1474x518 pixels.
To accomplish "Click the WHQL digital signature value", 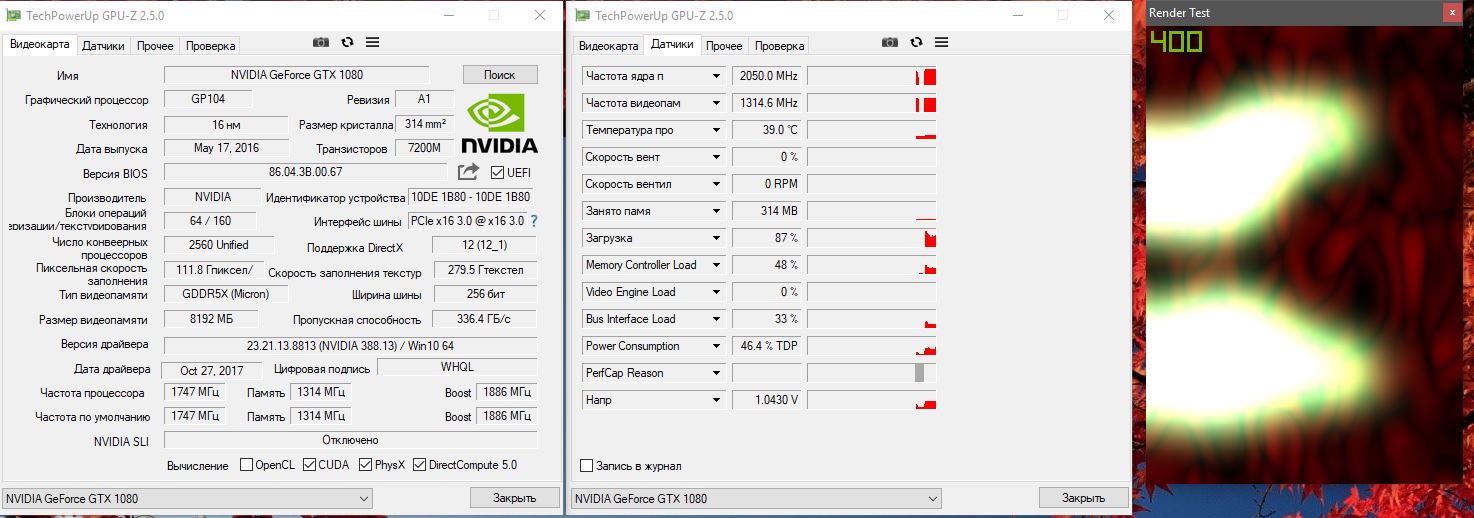I will [x=457, y=367].
